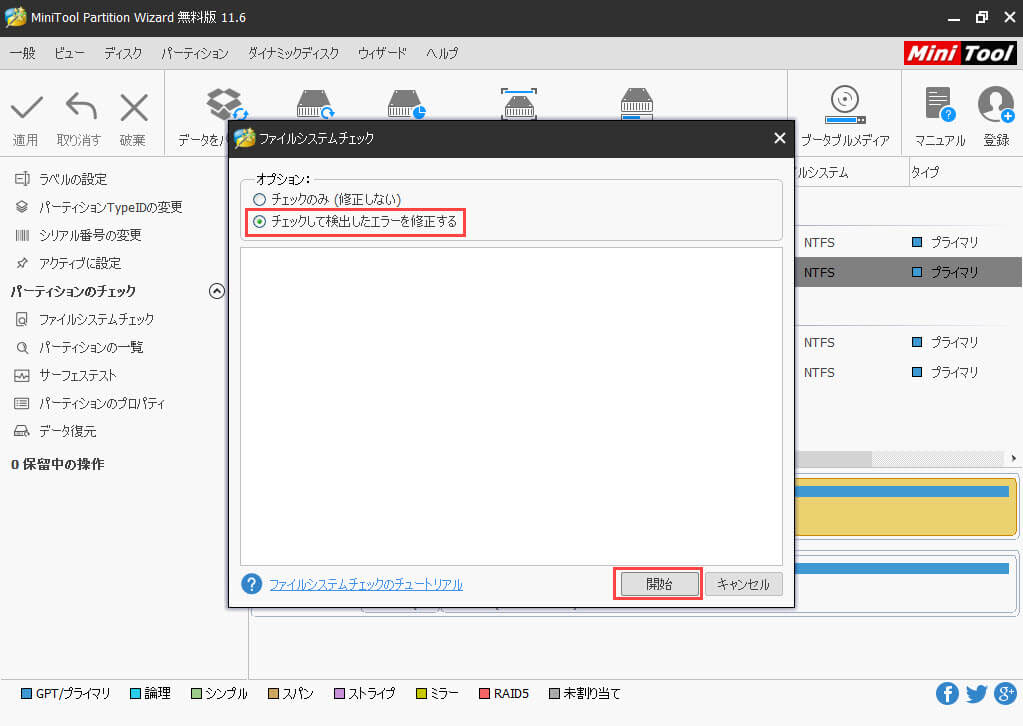Click the Facebook icon in status bar

coord(947,694)
